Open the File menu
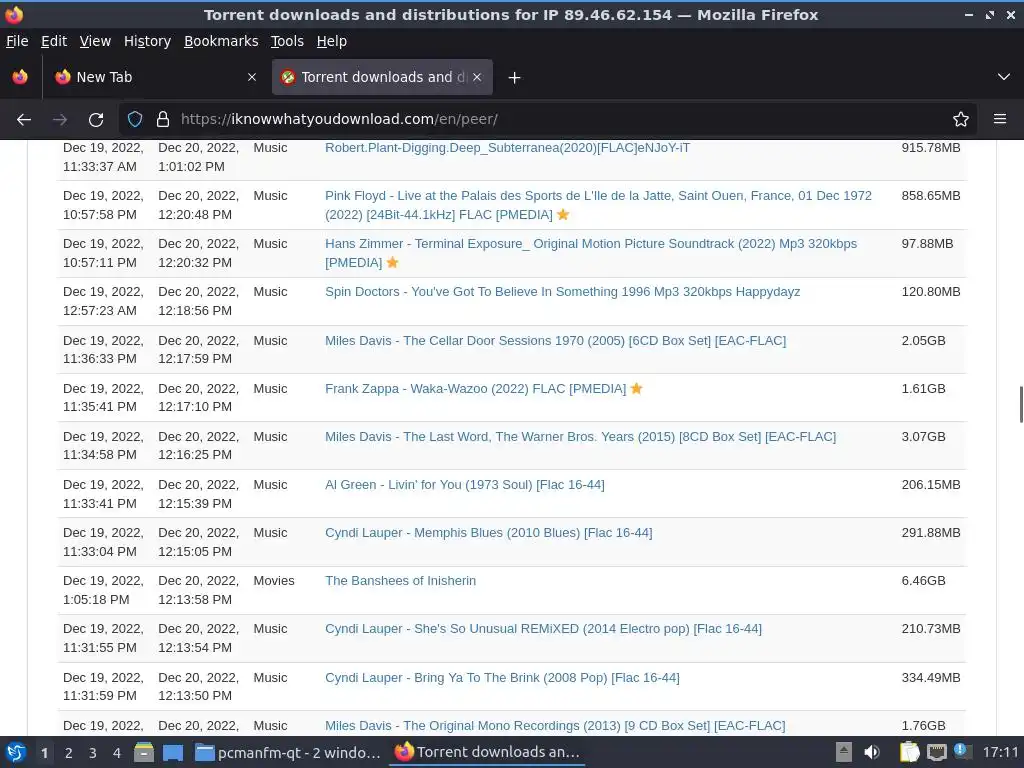This screenshot has width=1024, height=768. (x=17, y=41)
